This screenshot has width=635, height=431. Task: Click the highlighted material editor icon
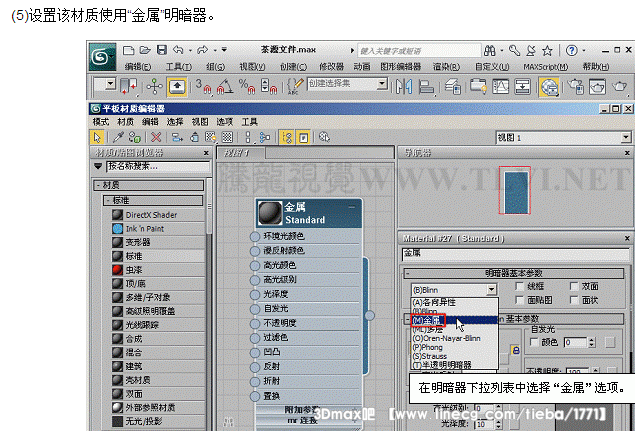pos(549,87)
